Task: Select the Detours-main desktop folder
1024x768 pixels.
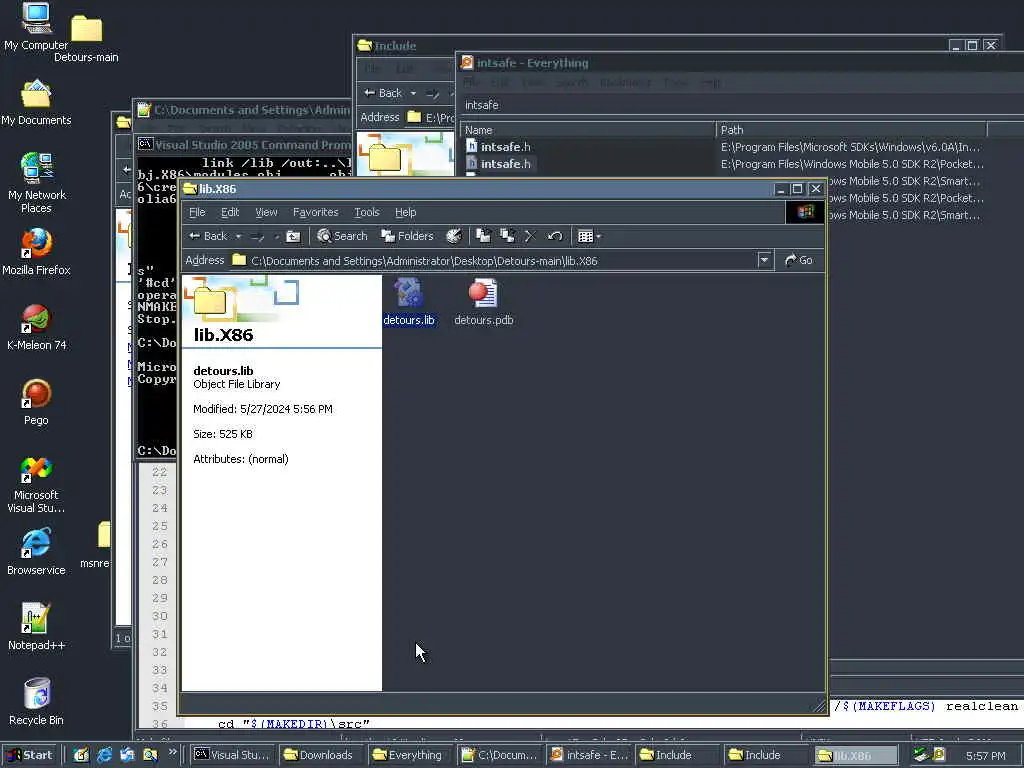Action: pyautogui.click(x=86, y=39)
